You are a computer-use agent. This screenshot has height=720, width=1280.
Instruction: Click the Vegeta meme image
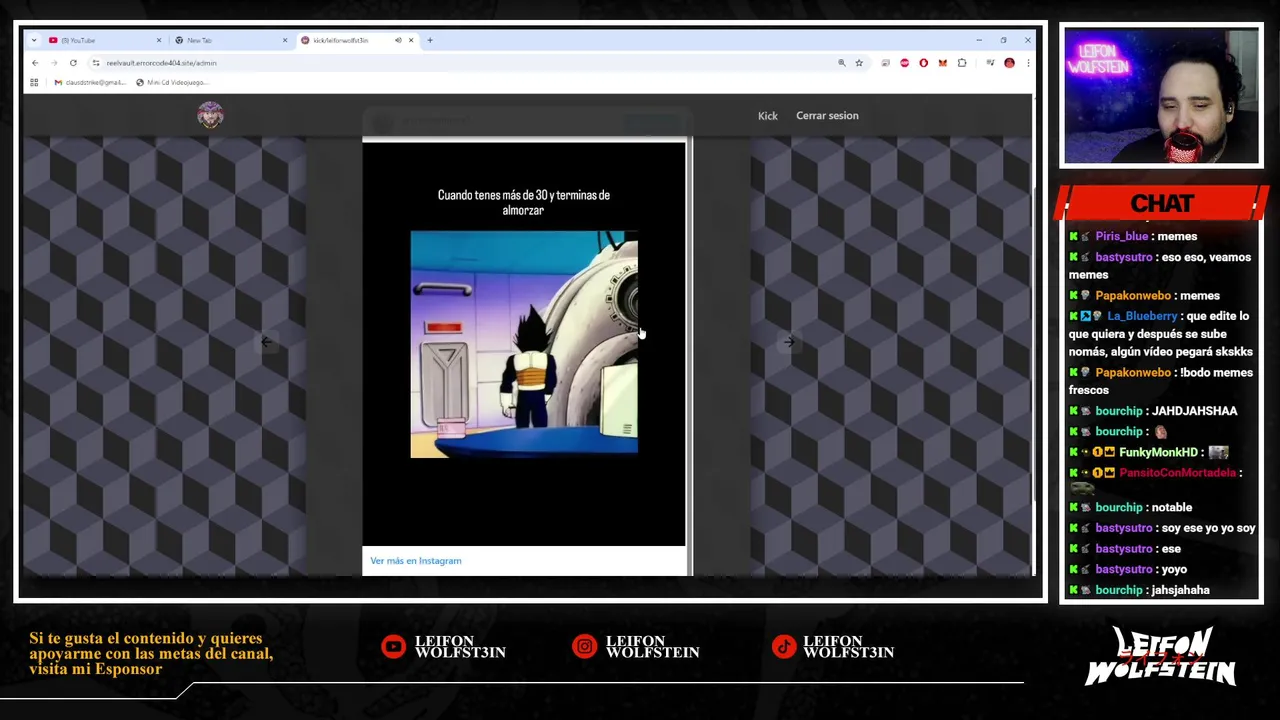524,344
